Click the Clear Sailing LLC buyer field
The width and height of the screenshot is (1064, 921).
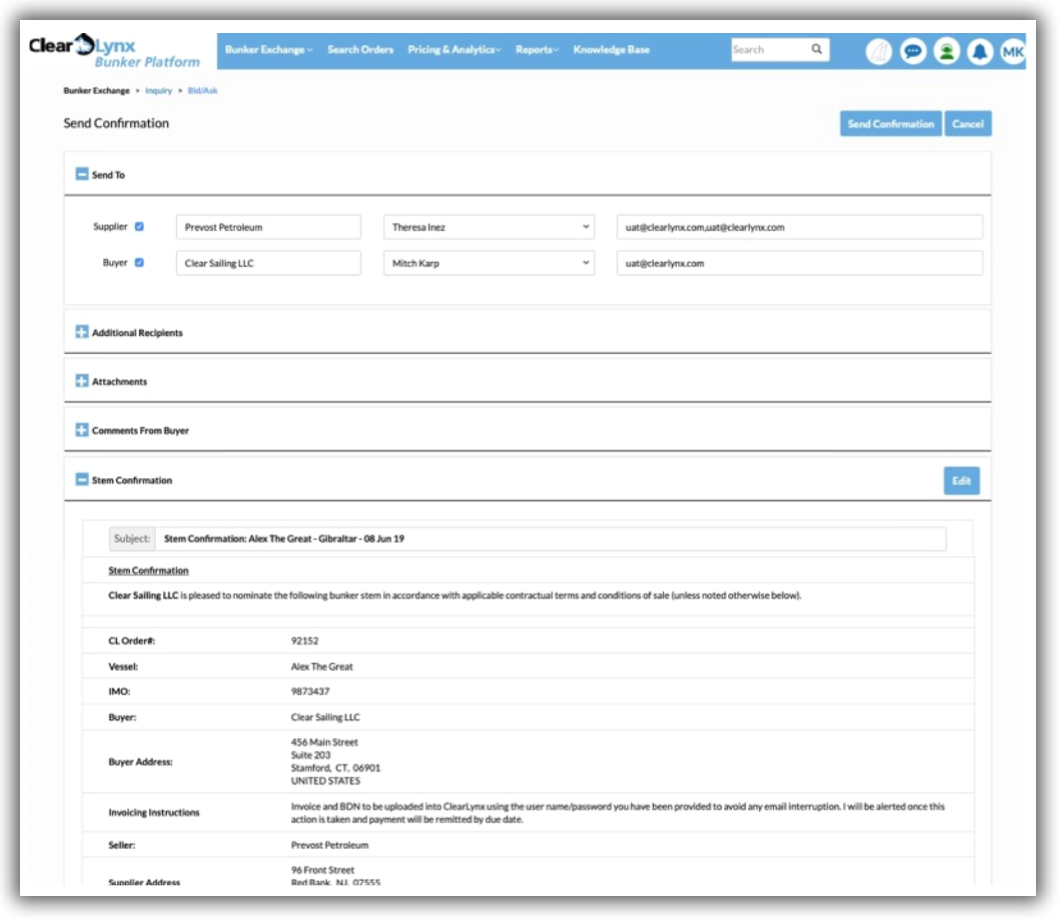[x=268, y=263]
